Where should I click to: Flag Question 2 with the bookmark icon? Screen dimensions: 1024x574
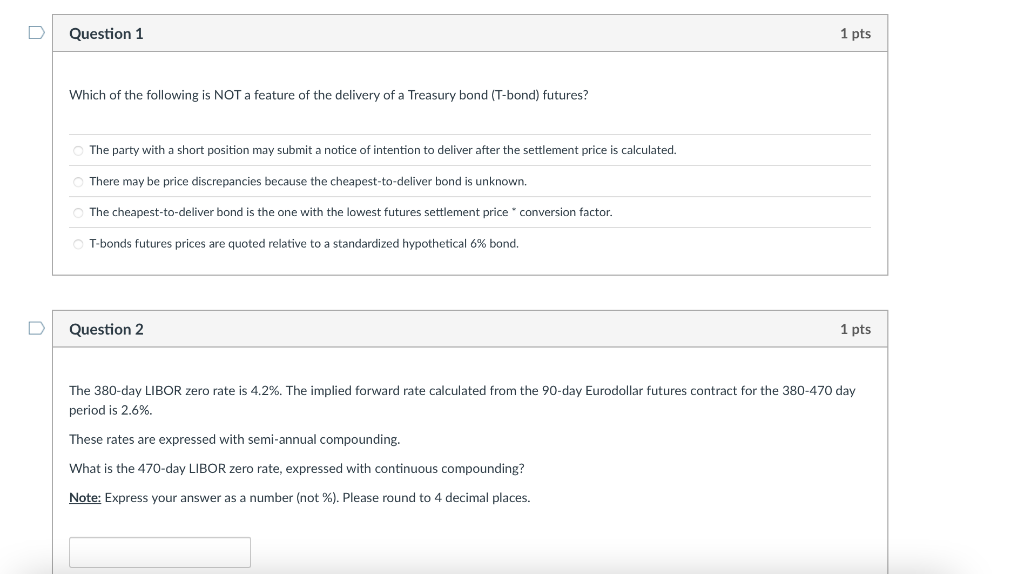point(37,328)
